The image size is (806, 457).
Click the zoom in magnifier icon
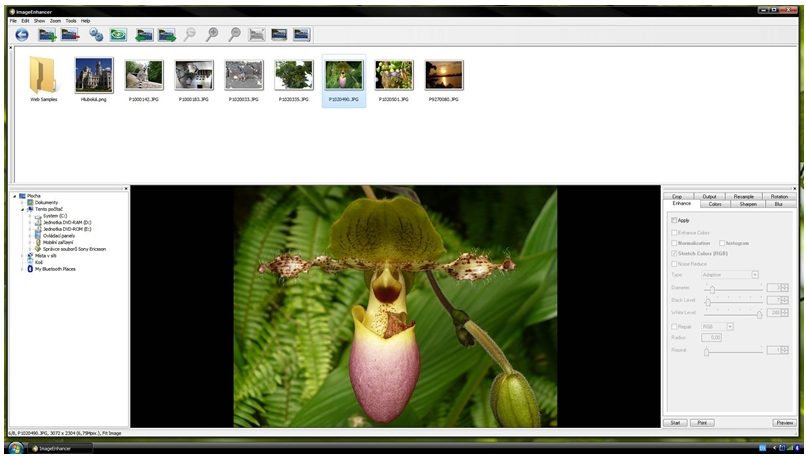212,34
